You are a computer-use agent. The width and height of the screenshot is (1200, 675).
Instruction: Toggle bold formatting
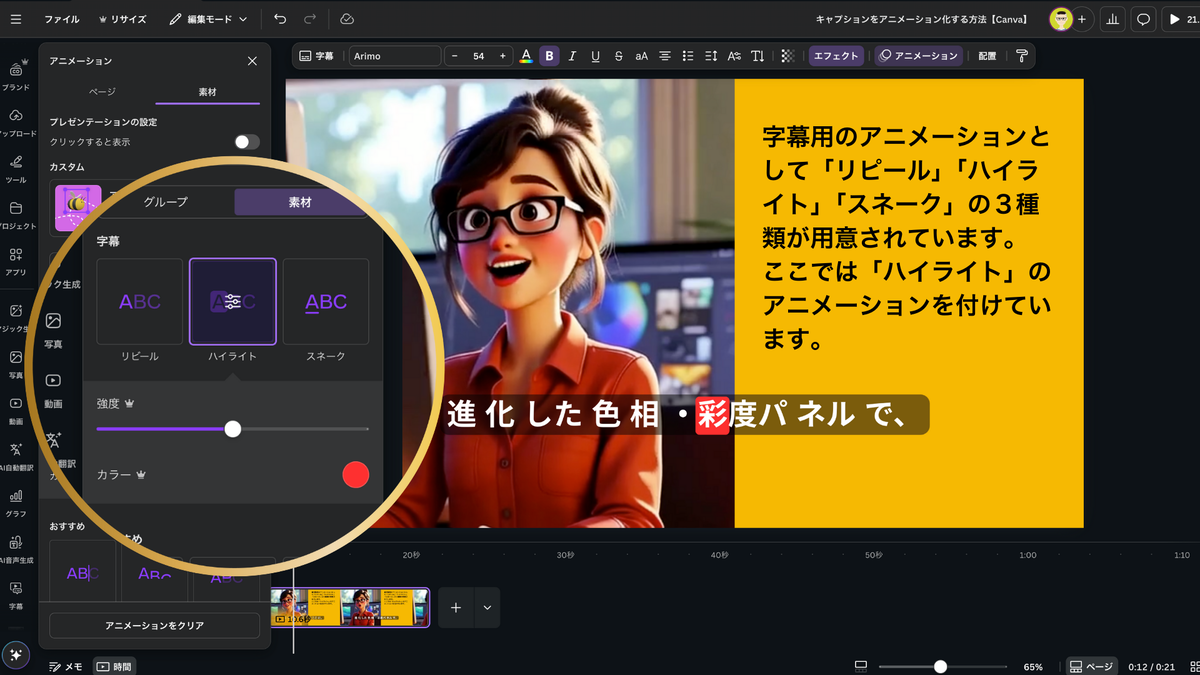point(549,56)
